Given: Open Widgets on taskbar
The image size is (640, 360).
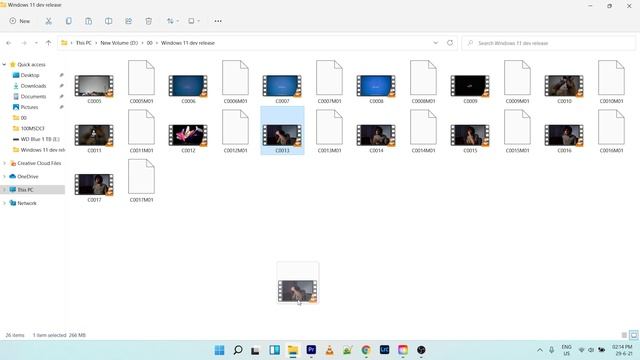Looking at the screenshot, I should (x=274, y=350).
